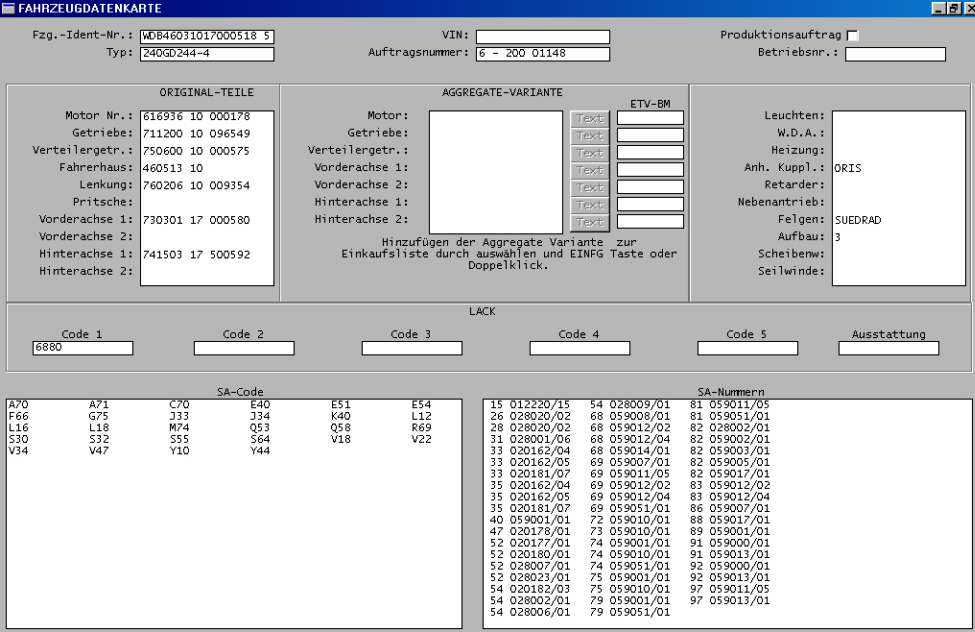This screenshot has width=975, height=632.
Task: Toggle the Produktionsauftrag checkbox
Action: point(852,36)
